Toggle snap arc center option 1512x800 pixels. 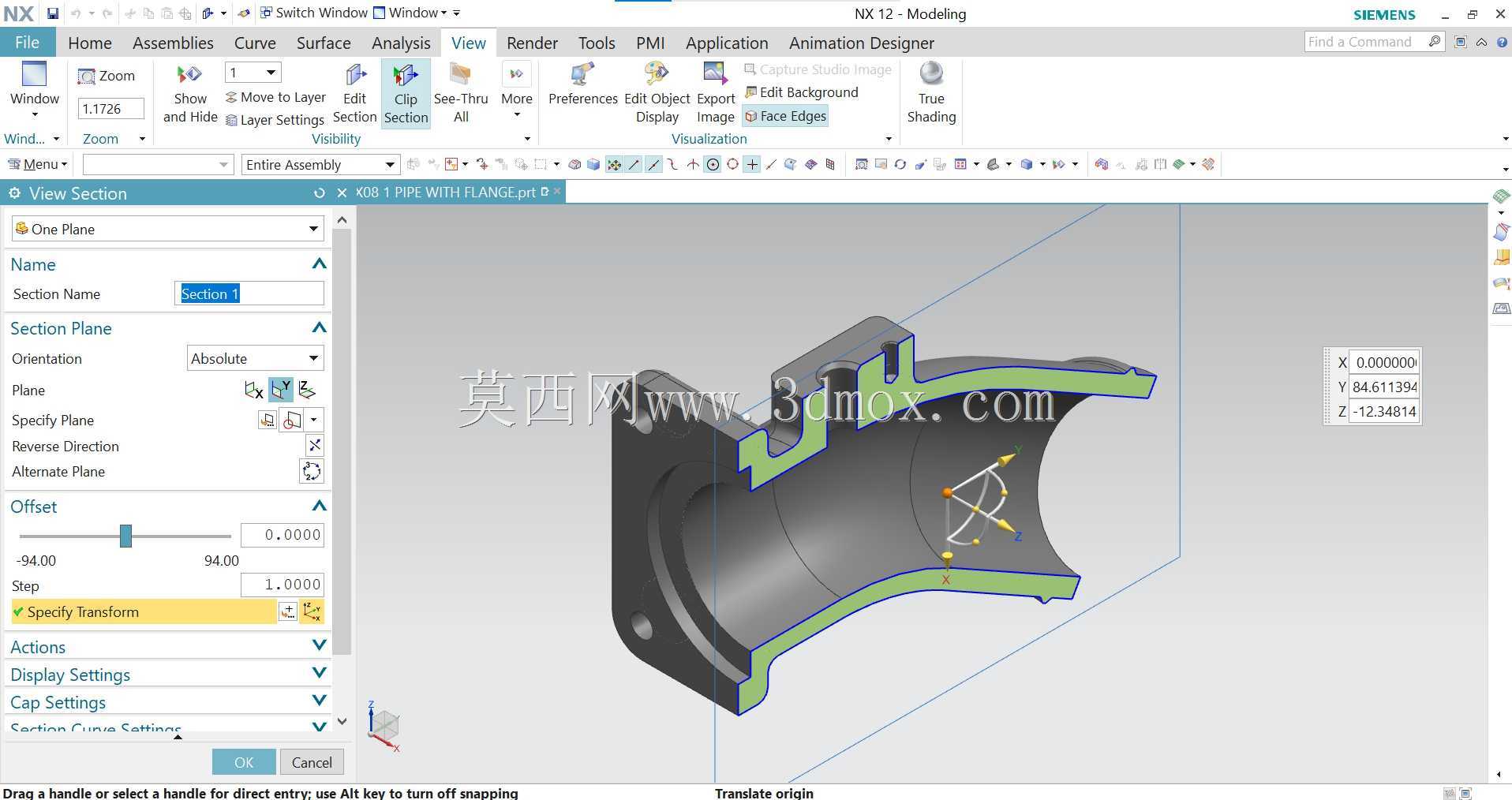click(713, 164)
